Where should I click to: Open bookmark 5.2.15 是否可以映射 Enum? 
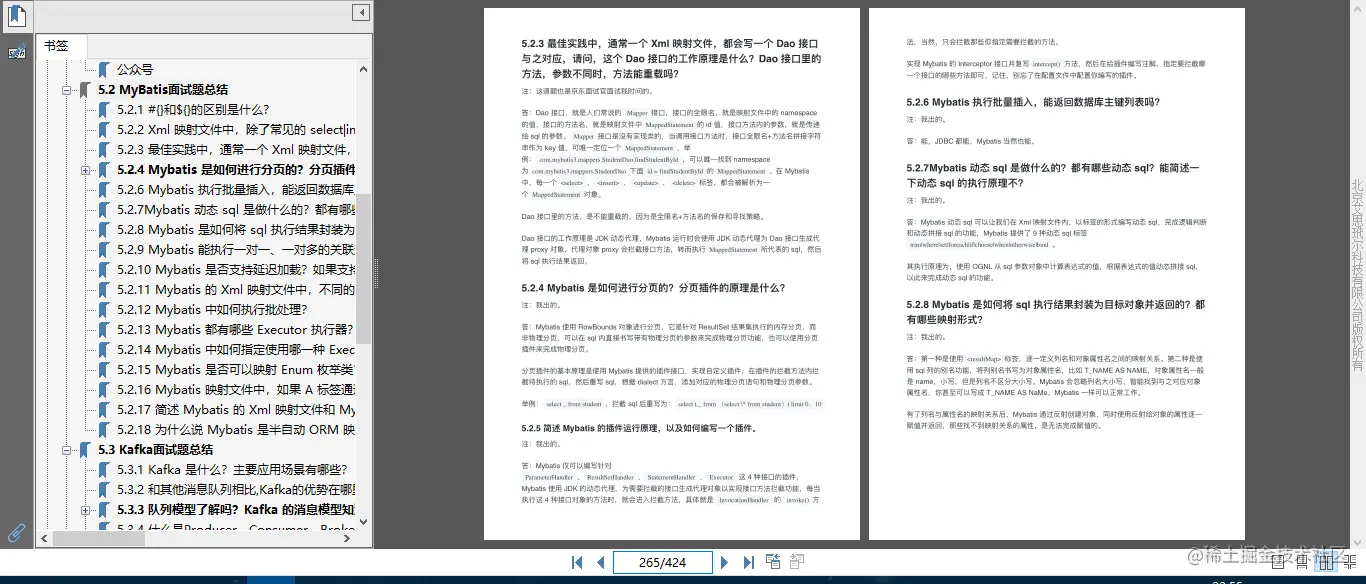pos(236,370)
